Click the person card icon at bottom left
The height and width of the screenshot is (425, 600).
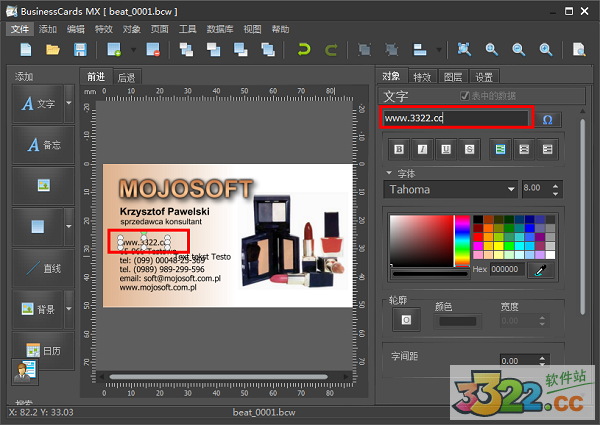25,371
